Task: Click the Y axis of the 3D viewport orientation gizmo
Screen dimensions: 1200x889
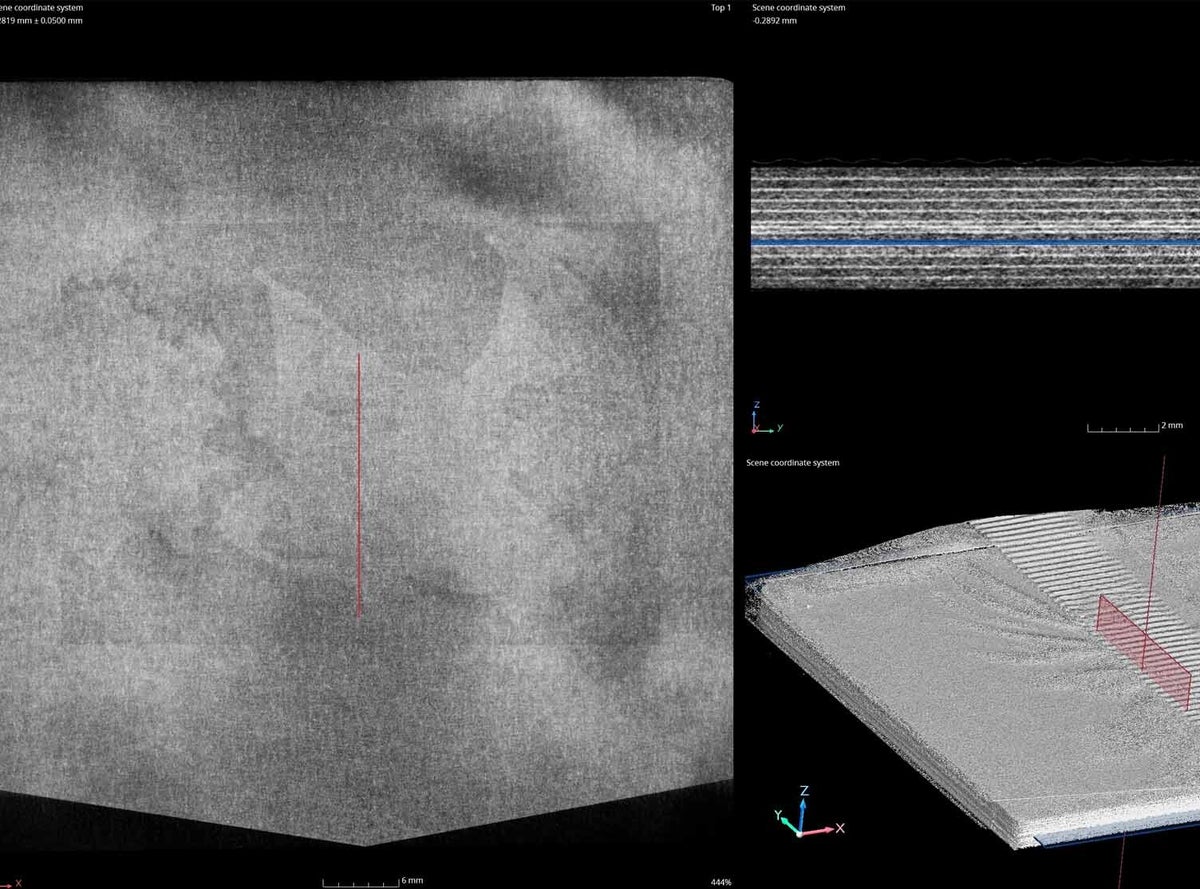Action: coord(785,821)
